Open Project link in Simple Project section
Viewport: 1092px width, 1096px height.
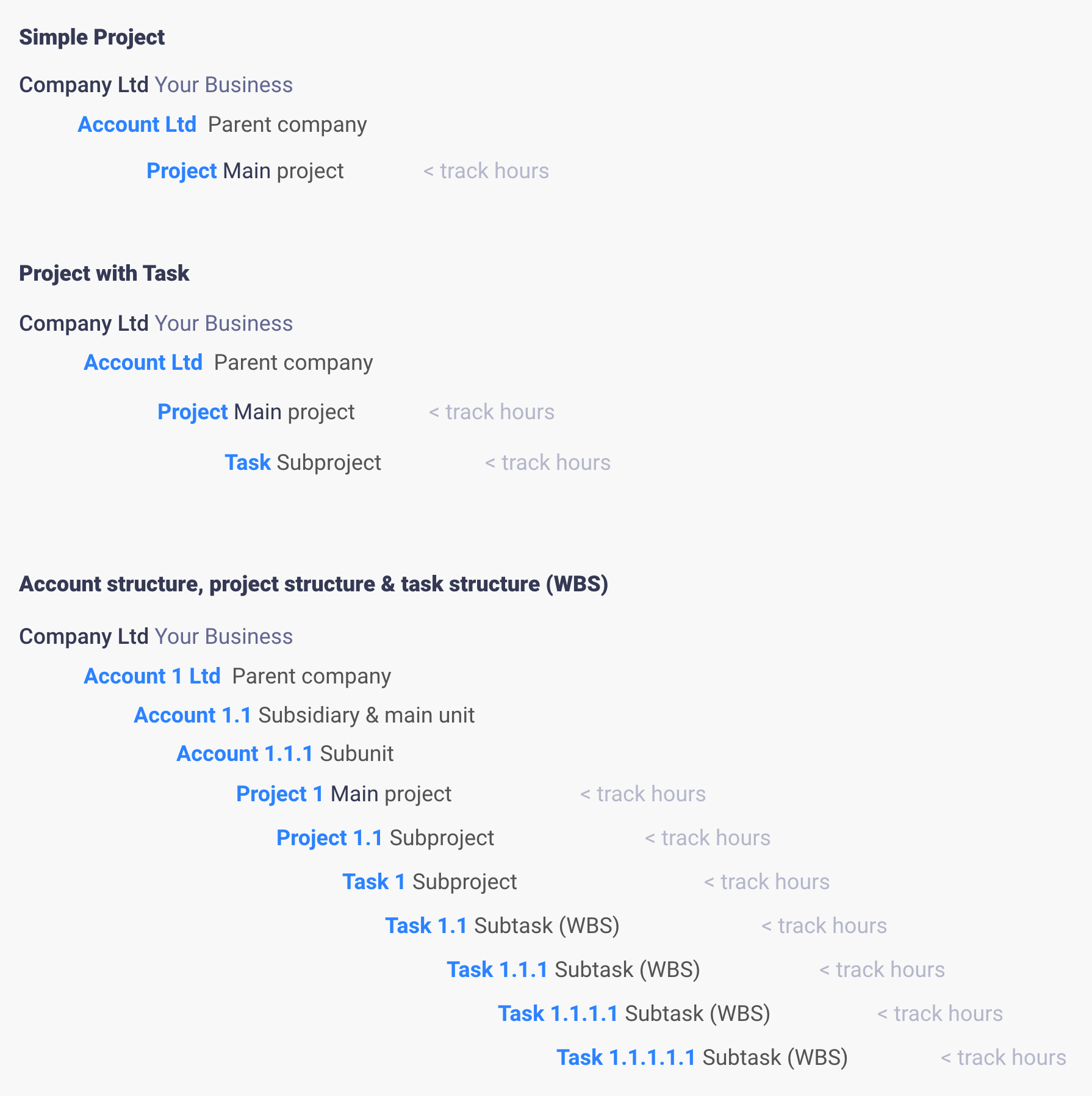tap(182, 171)
